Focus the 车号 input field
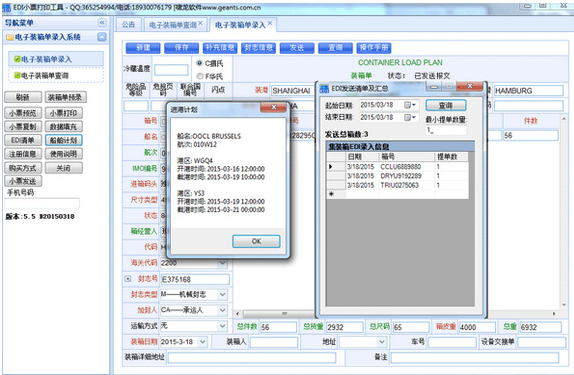 [x=452, y=342]
